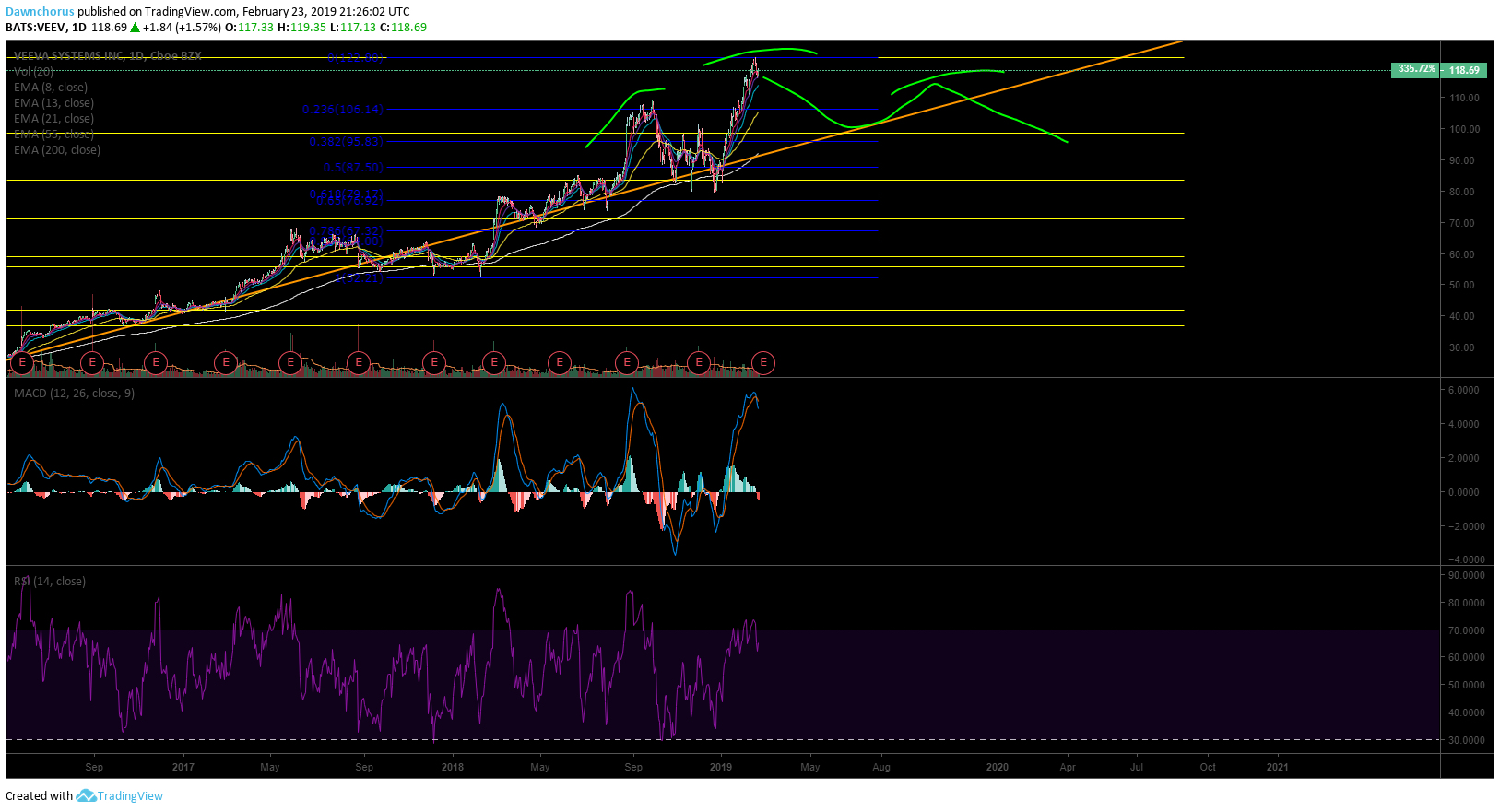1500x812 pixels.
Task: Click the green 335.72% price label
Action: (x=1415, y=69)
